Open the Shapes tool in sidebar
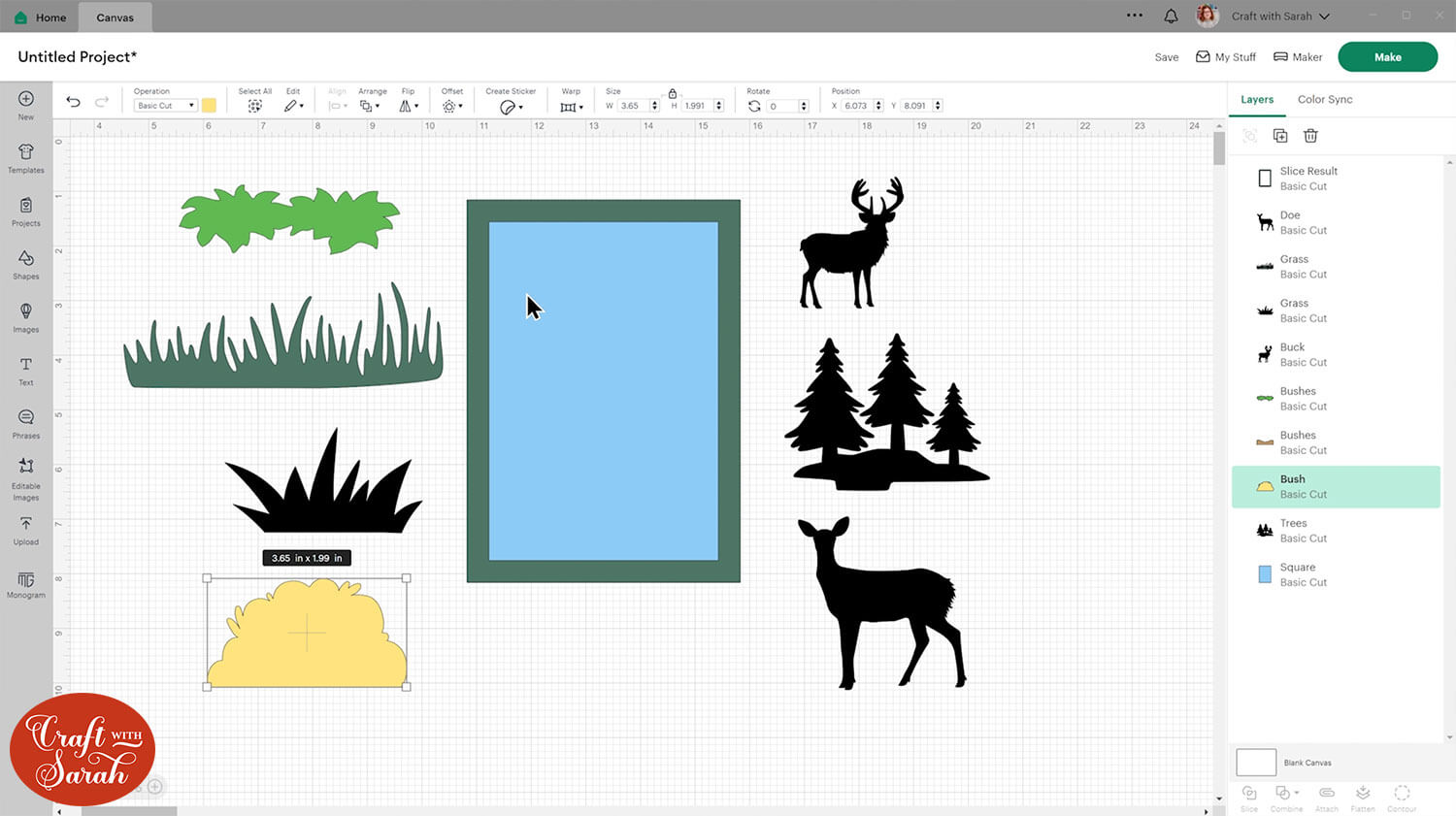Image resolution: width=1456 pixels, height=816 pixels. tap(26, 263)
